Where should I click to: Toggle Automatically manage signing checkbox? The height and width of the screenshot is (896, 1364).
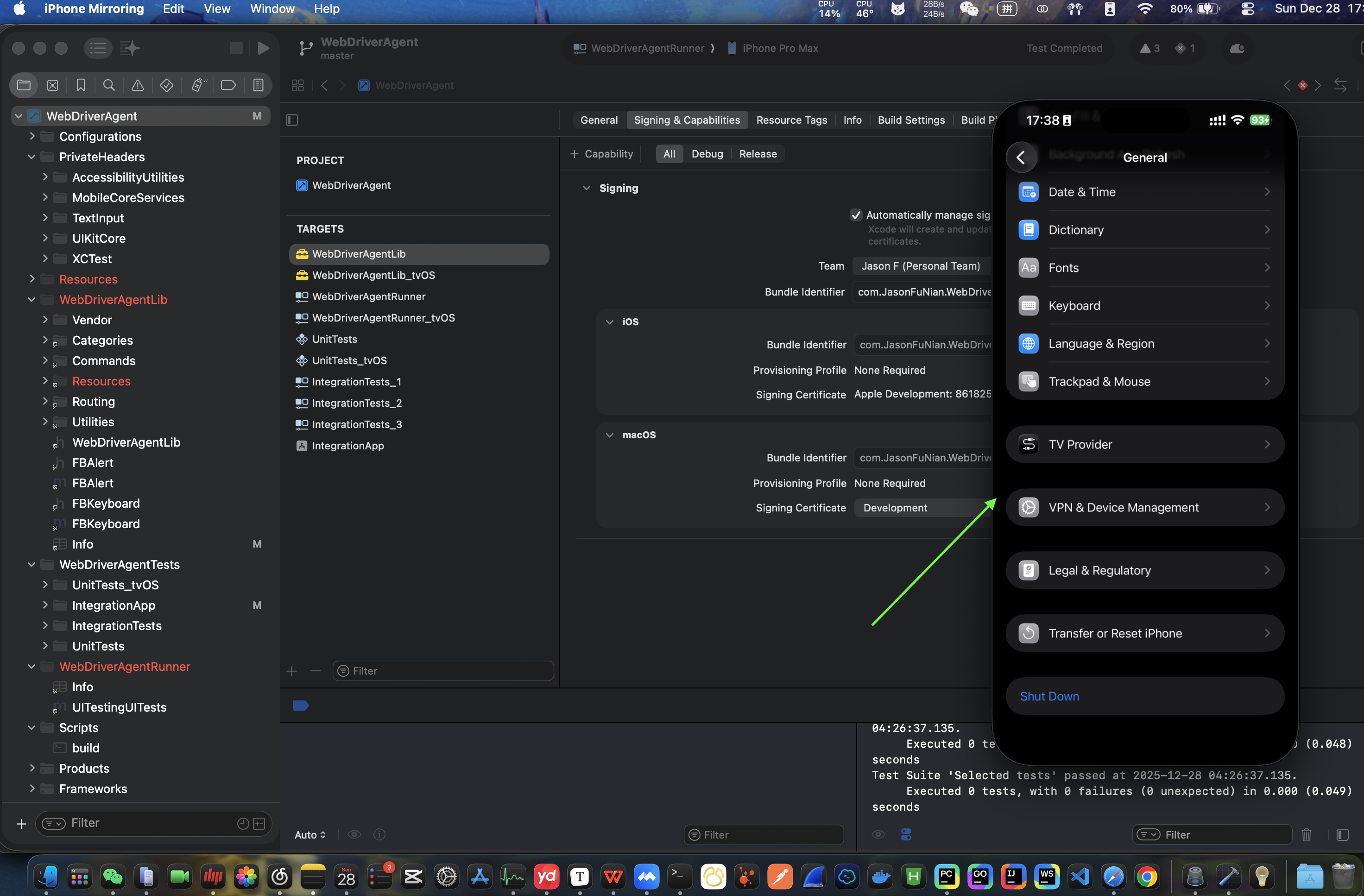click(856, 215)
